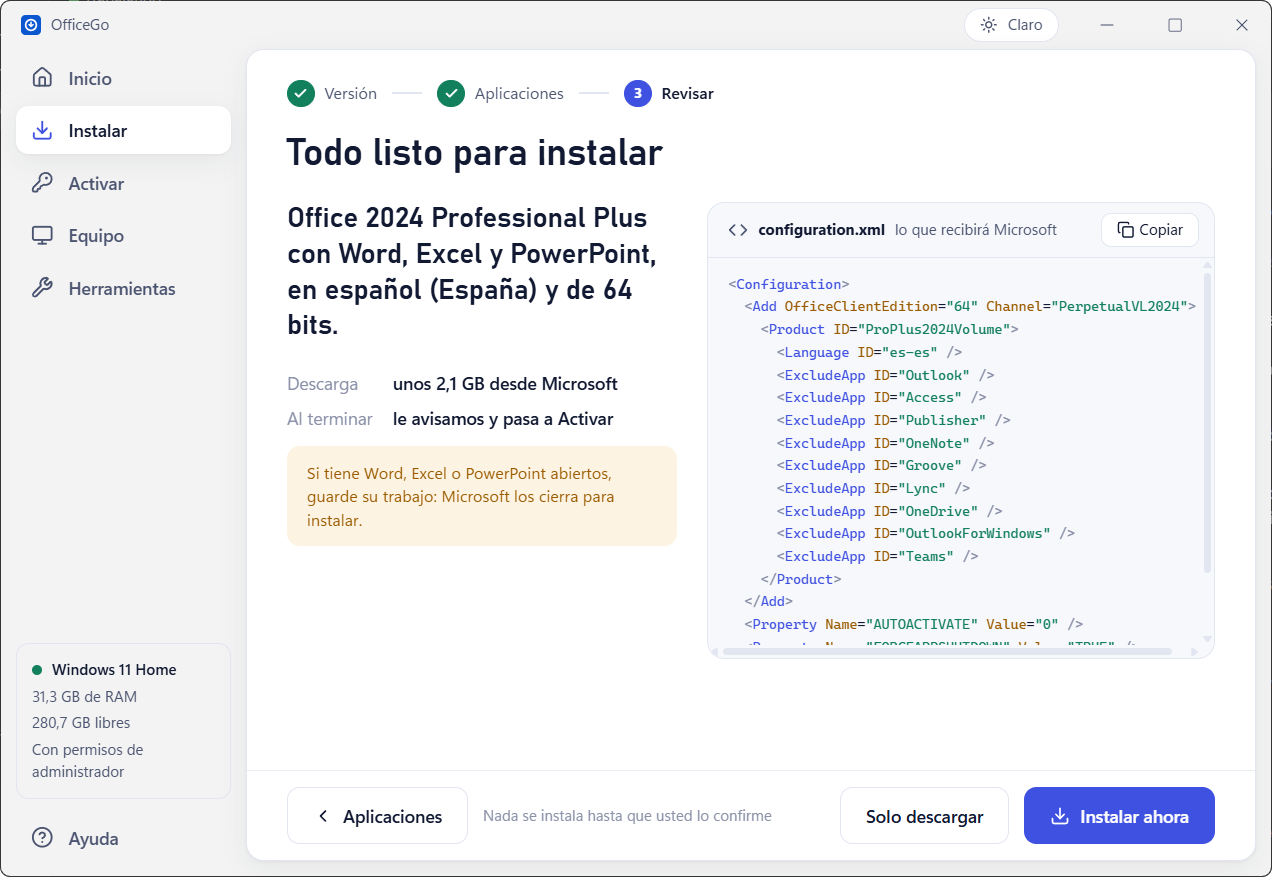Image resolution: width=1272 pixels, height=877 pixels.
Task: Maximize the OfficeGo window
Action: (1175, 25)
